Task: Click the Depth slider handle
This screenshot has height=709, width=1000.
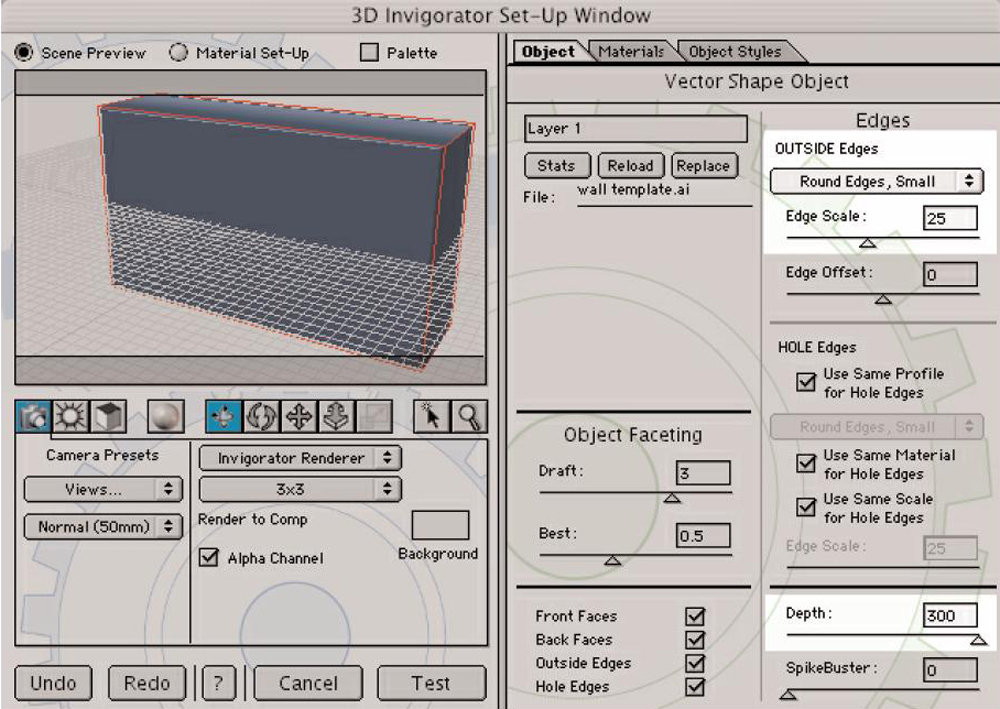Action: tap(978, 640)
